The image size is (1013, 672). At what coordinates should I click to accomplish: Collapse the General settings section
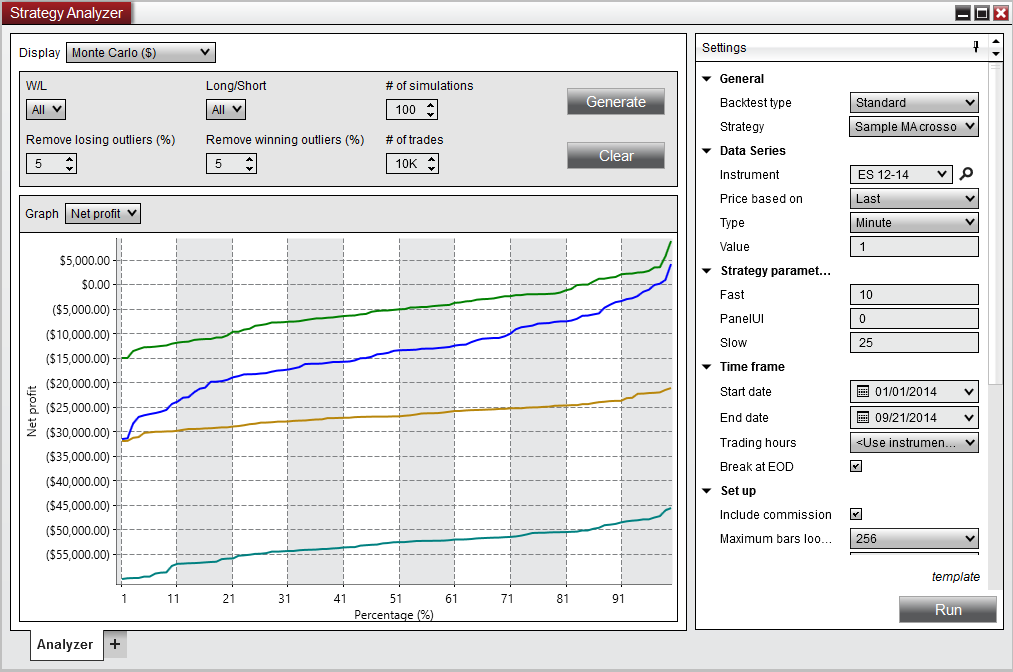[707, 78]
